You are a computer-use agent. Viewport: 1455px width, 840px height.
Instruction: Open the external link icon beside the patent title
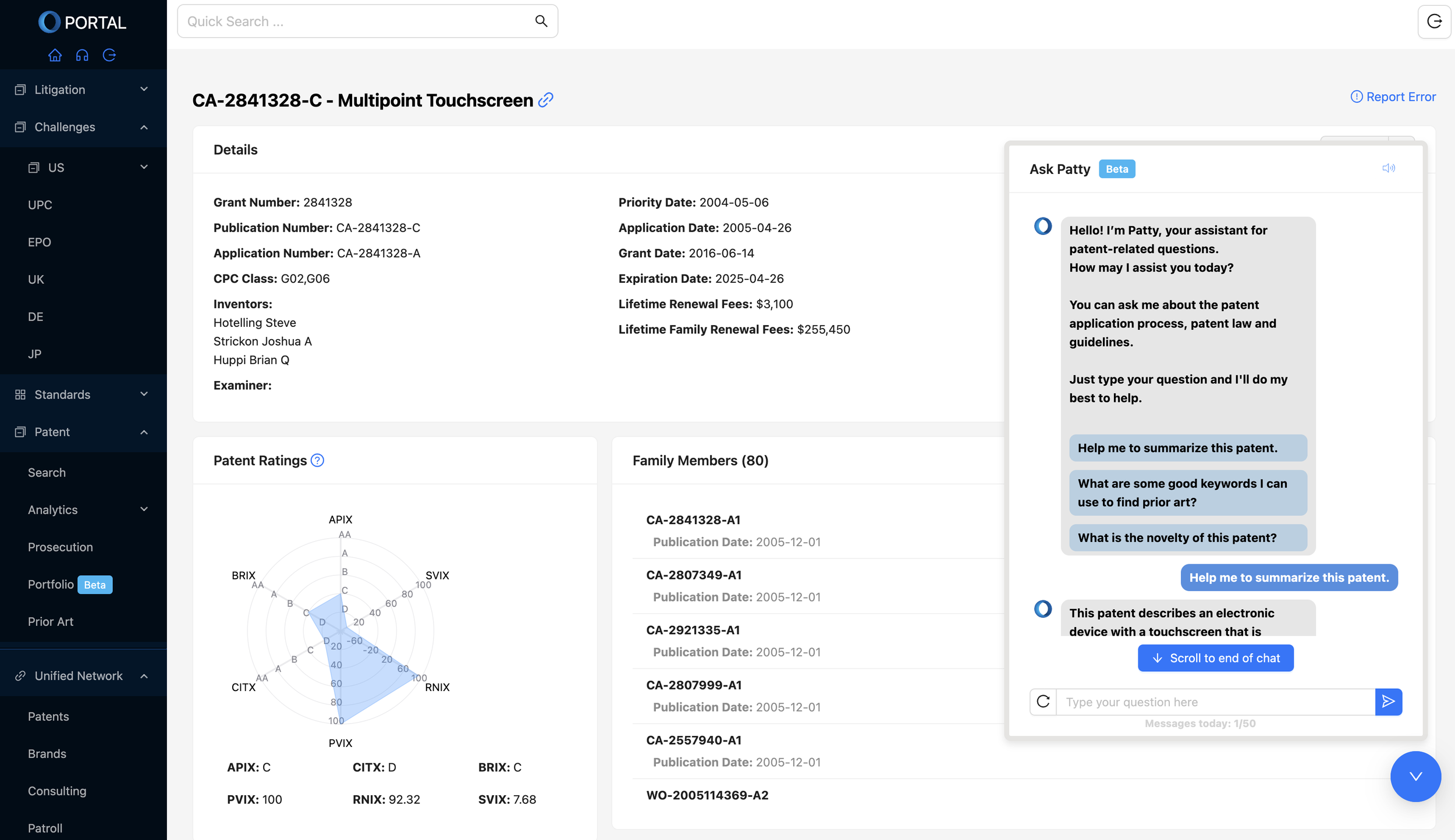[545, 100]
